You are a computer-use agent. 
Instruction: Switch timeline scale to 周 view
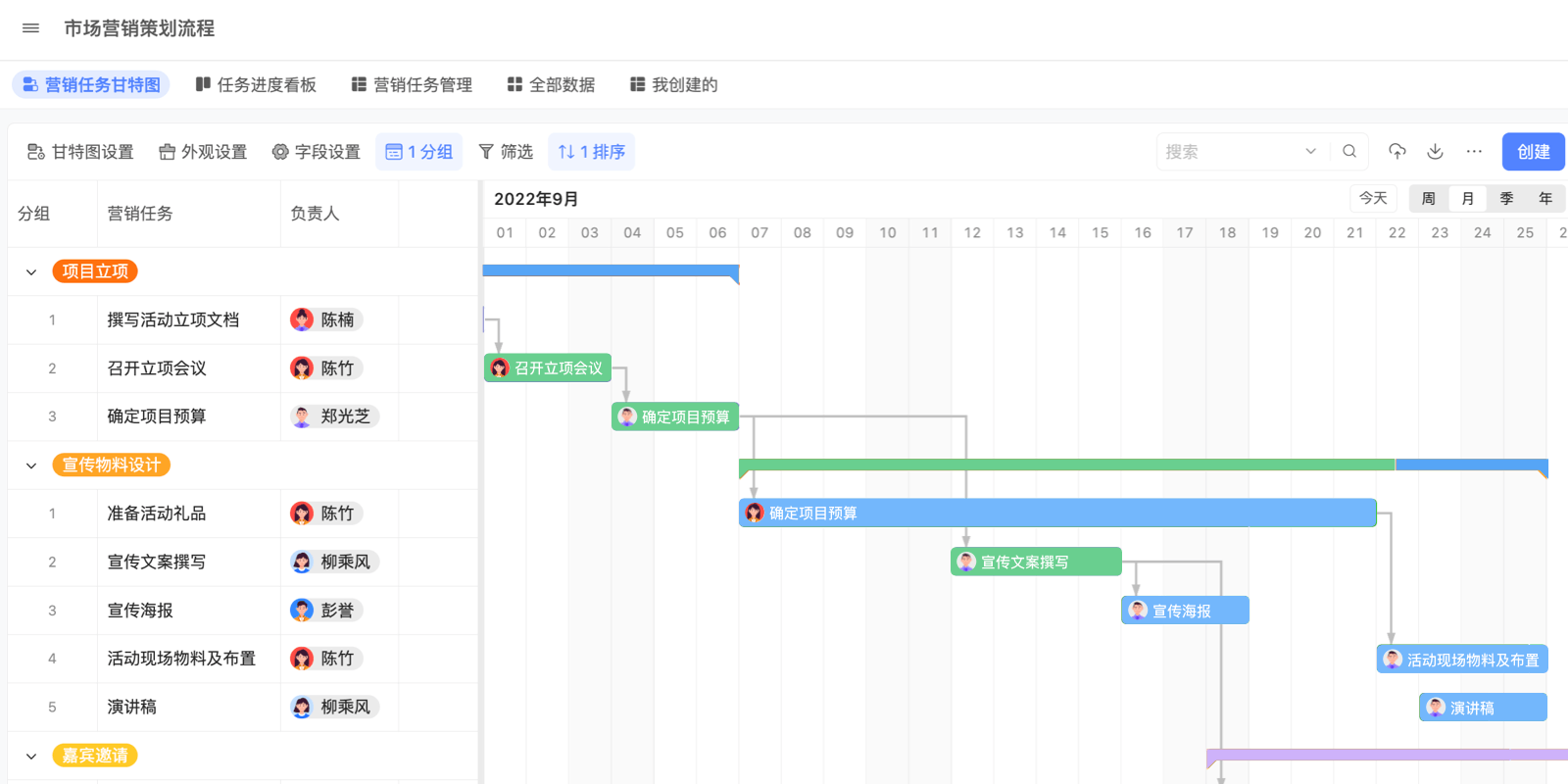point(1429,198)
